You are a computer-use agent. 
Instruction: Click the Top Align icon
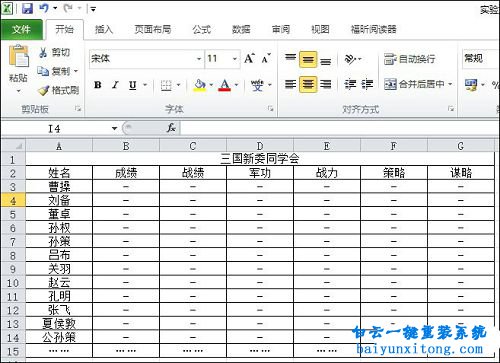(291, 59)
